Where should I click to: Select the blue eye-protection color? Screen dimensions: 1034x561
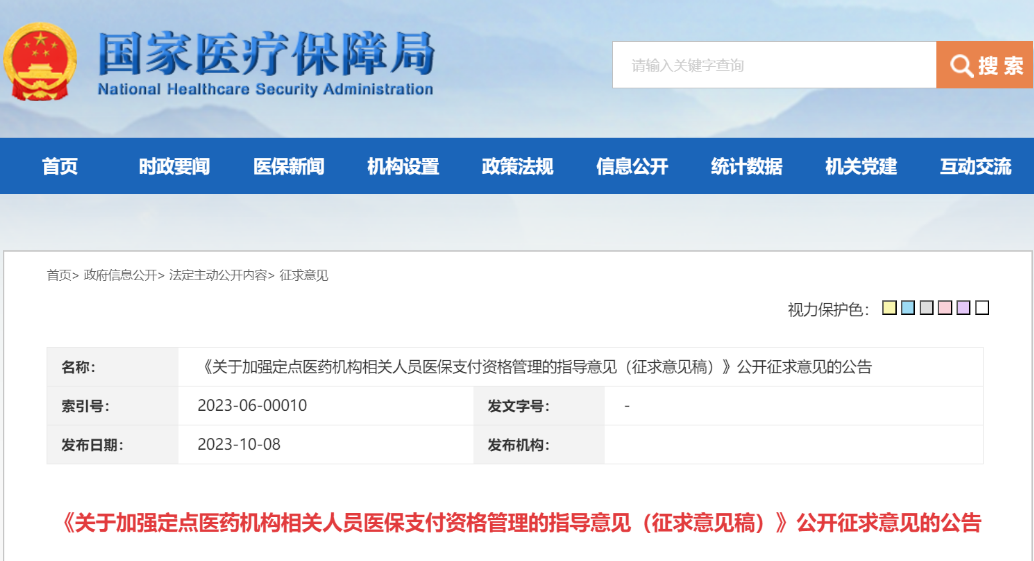coord(907,308)
